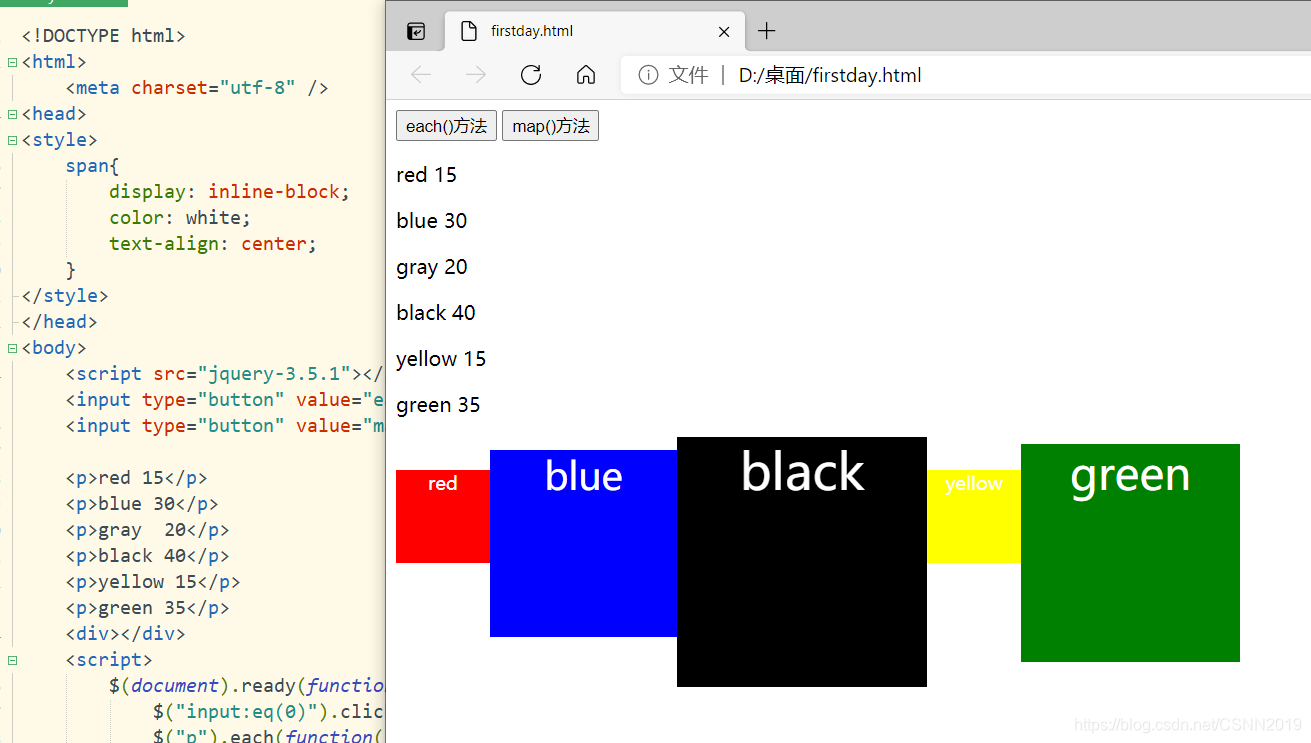Screen dimensions: 1311x743
Task: Open a new browser tab
Action: click(766, 31)
